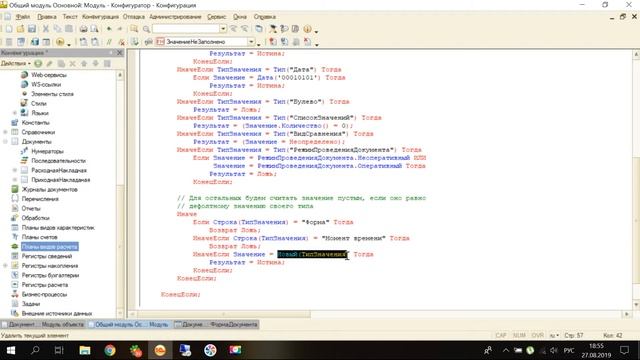The width and height of the screenshot is (640, 360).
Task: Comment out lines using the // icon
Action: point(109,42)
